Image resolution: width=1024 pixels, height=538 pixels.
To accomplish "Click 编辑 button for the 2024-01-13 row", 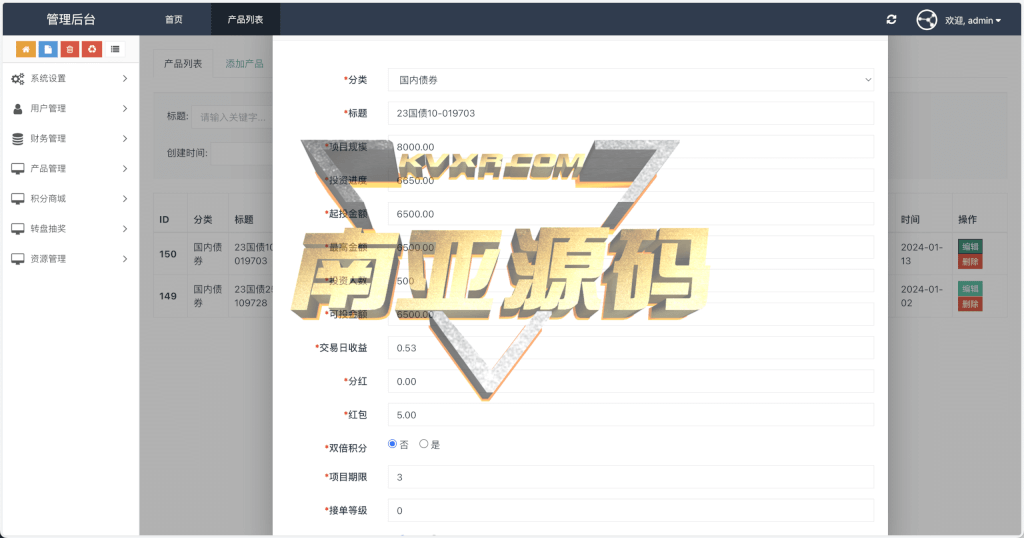I will (x=970, y=246).
